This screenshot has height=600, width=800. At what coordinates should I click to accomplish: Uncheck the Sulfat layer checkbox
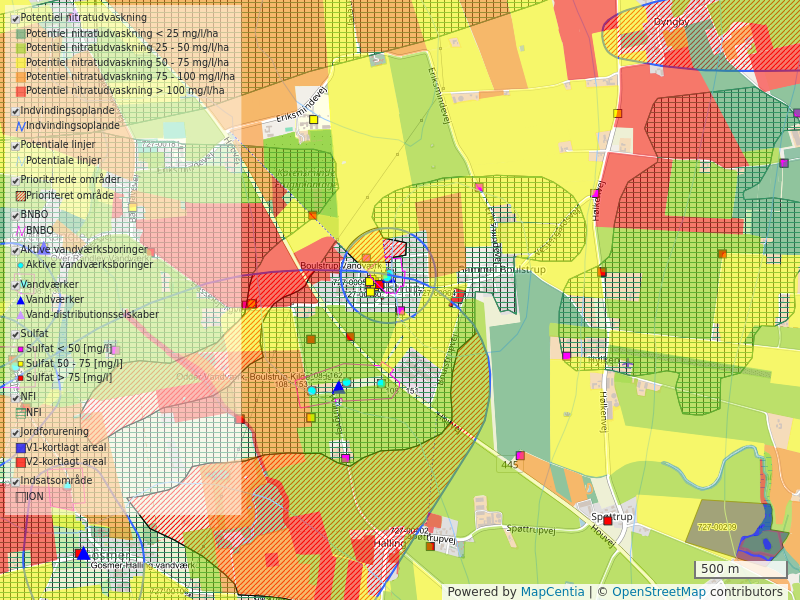pos(15,334)
